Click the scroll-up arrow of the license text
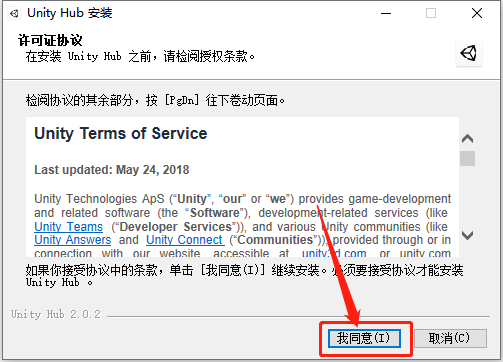 (467, 139)
